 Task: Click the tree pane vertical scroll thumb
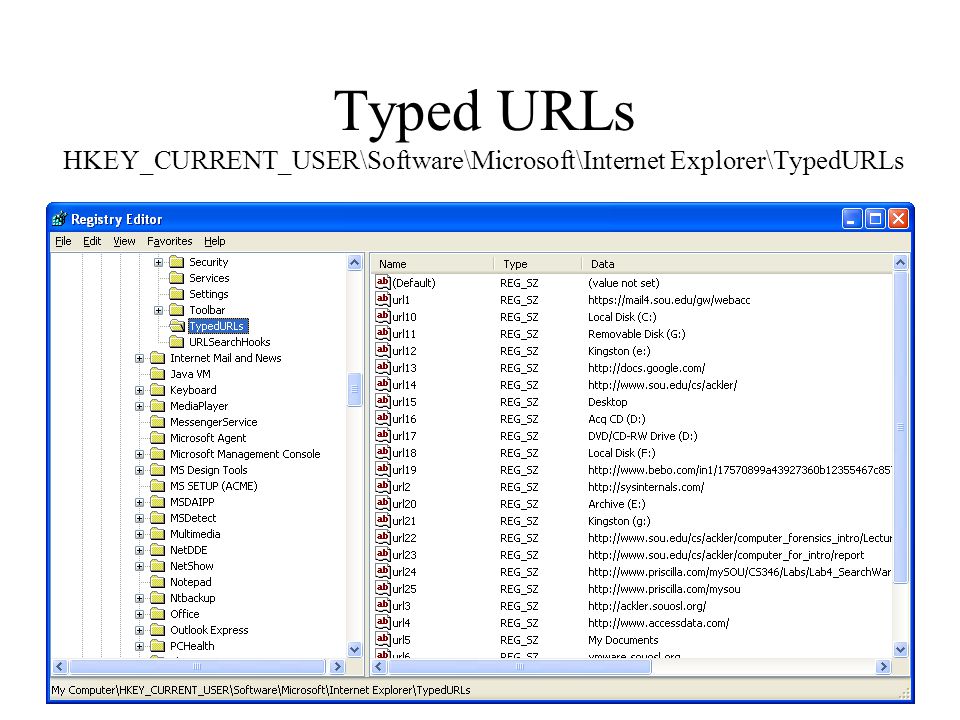354,389
